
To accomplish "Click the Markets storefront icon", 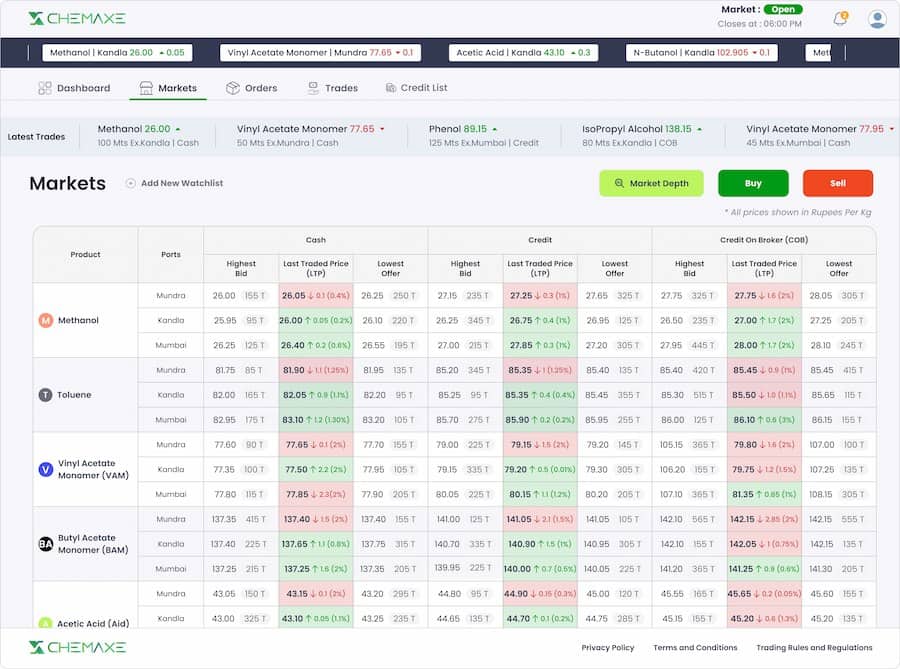I will pyautogui.click(x=146, y=88).
